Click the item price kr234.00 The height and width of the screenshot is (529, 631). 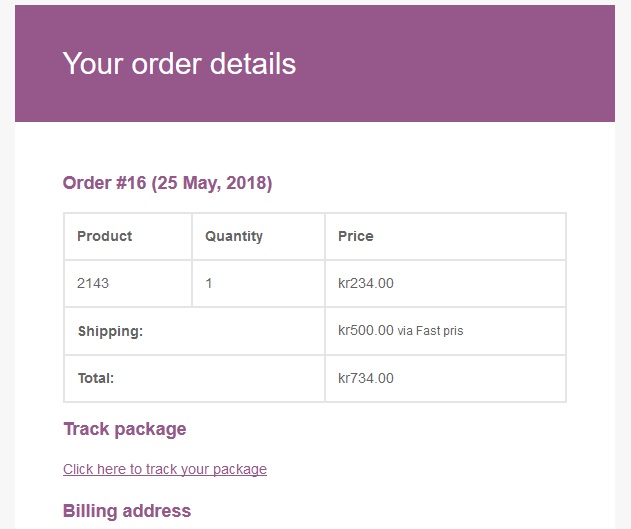[x=366, y=283]
